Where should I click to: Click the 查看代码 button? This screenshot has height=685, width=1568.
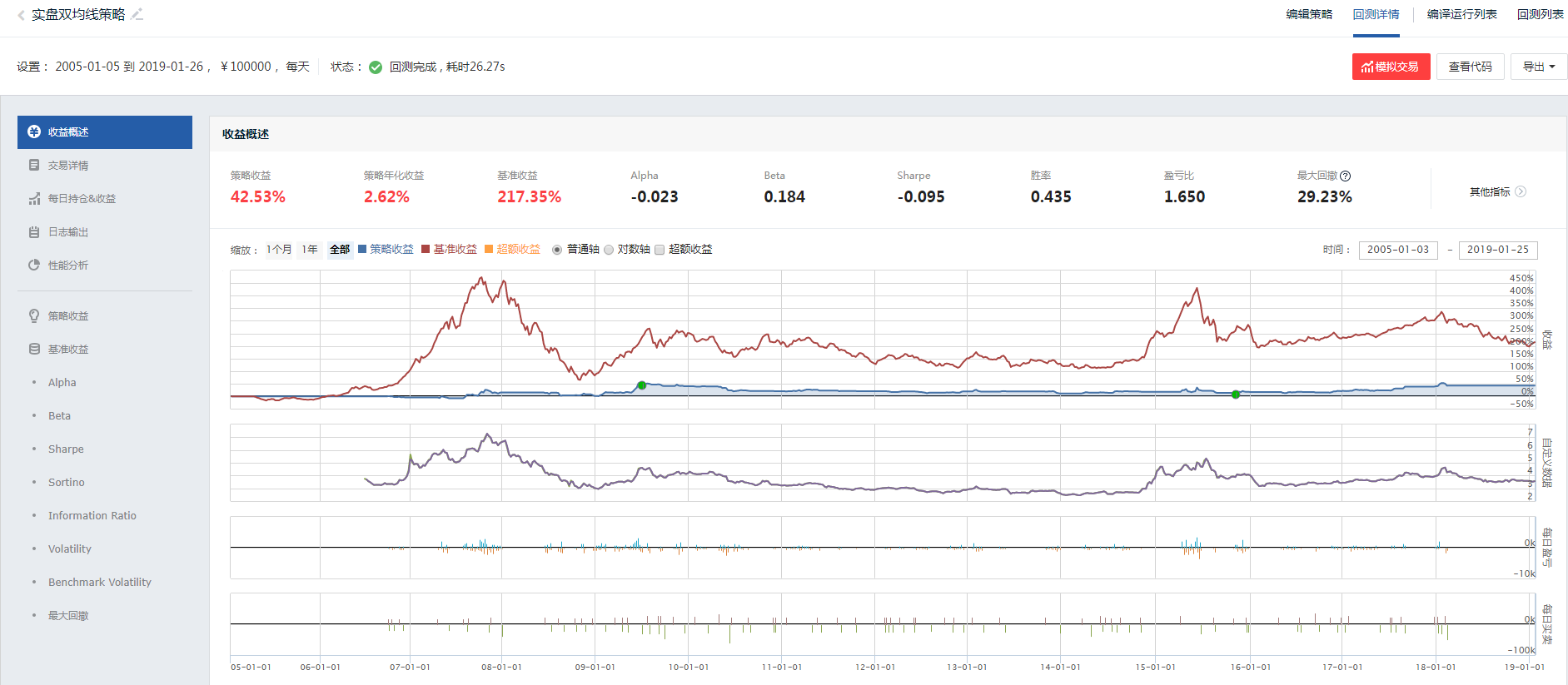tap(1471, 67)
